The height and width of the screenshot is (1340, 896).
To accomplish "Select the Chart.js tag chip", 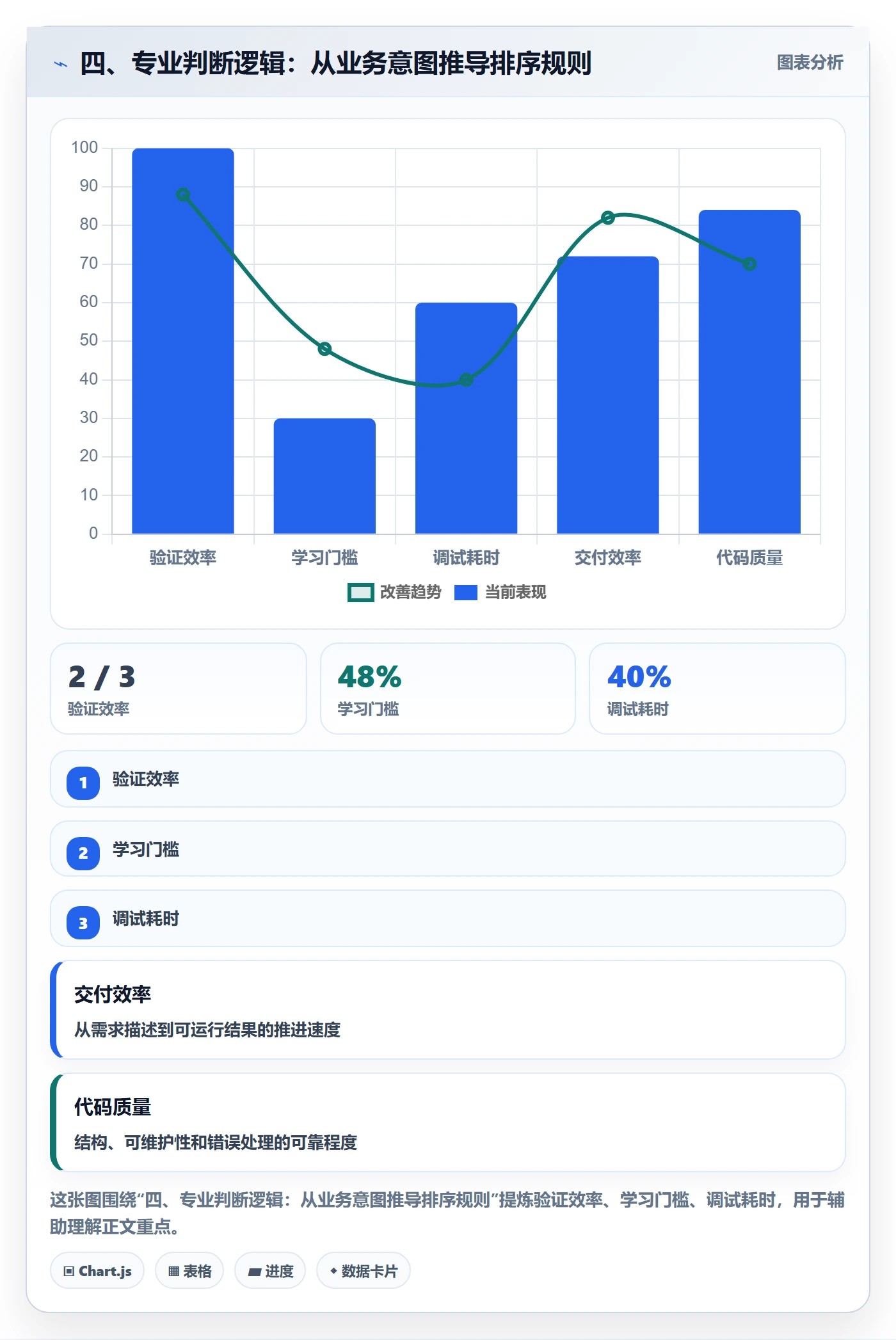I will 97,1271.
